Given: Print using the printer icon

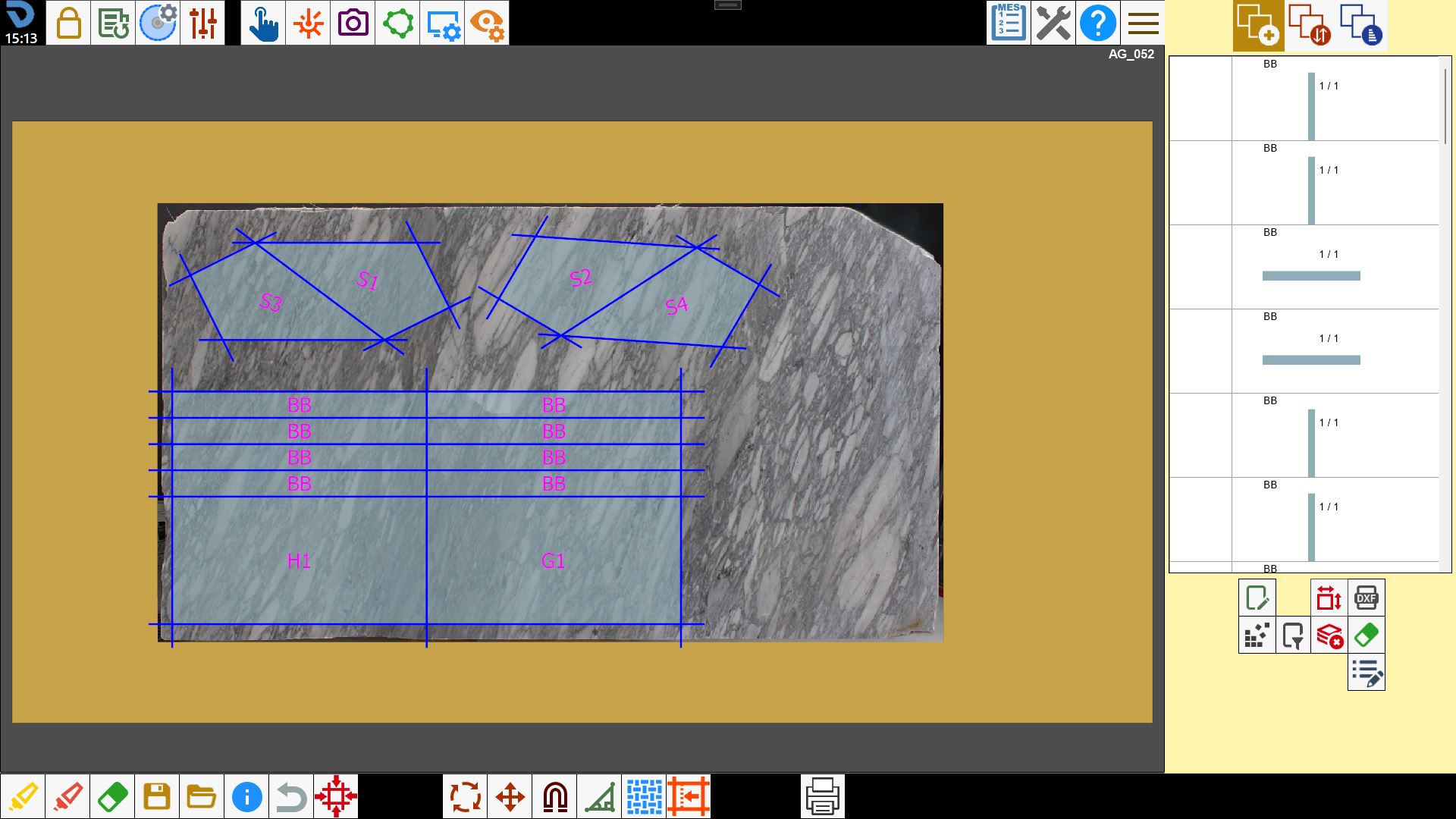Looking at the screenshot, I should point(823,796).
